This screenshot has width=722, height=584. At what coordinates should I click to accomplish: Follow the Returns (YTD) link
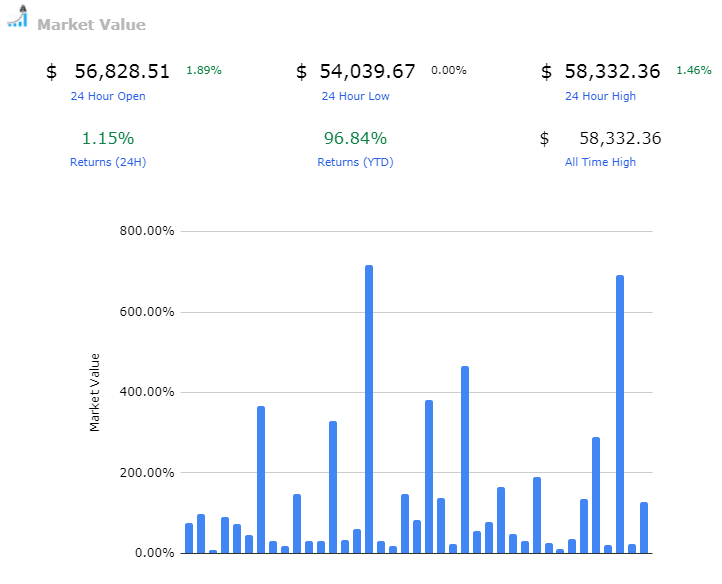tap(355, 162)
